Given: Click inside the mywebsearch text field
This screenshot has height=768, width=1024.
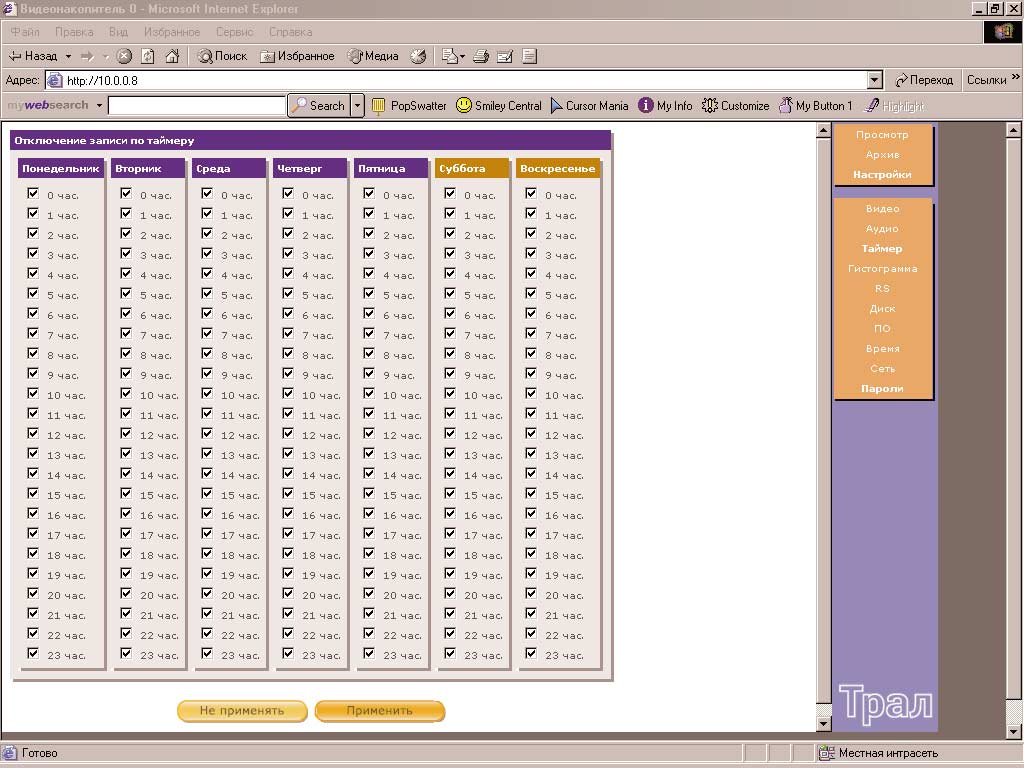Looking at the screenshot, I should point(196,105).
